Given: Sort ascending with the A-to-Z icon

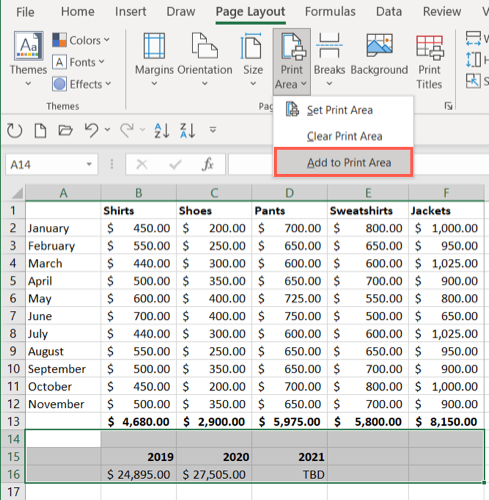Looking at the screenshot, I should click(x=162, y=131).
